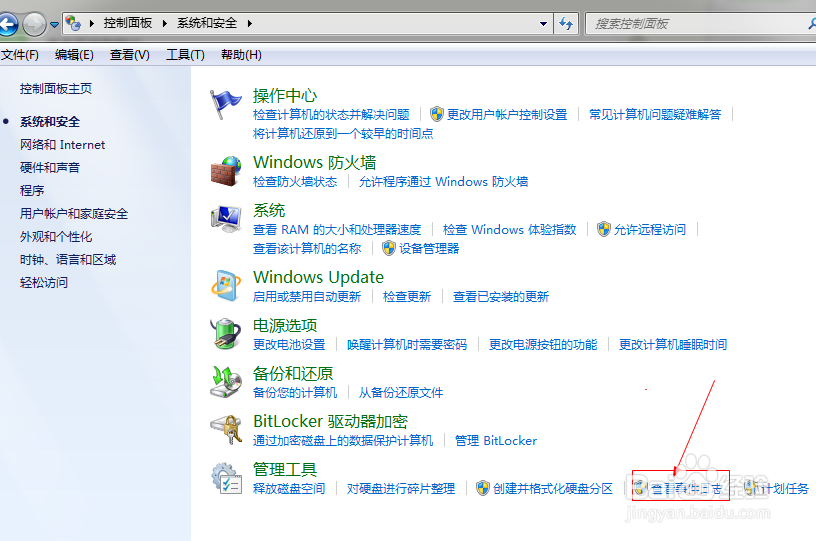Image resolution: width=816 pixels, height=541 pixels.
Task: Click the BitLocker drive and keys icon
Action: click(x=226, y=430)
